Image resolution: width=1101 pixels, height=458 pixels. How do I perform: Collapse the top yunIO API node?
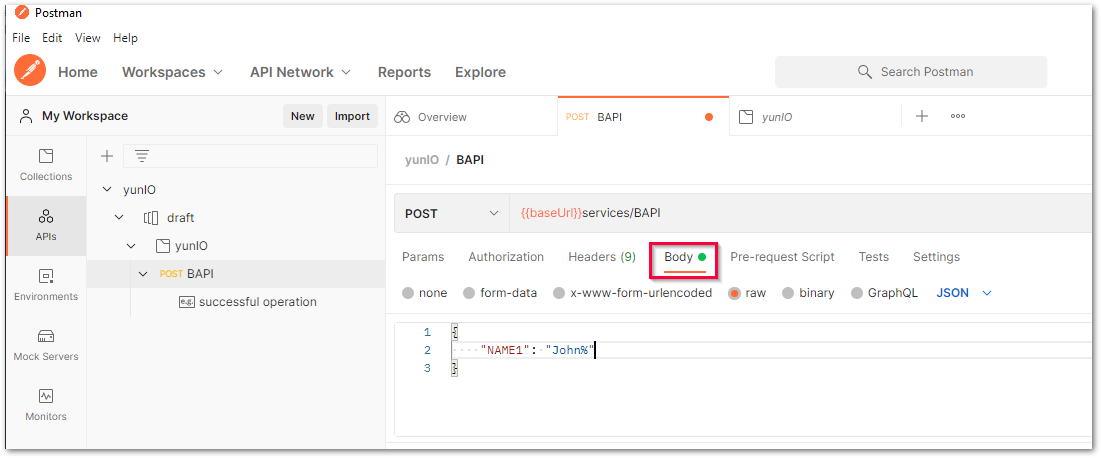[x=107, y=190]
